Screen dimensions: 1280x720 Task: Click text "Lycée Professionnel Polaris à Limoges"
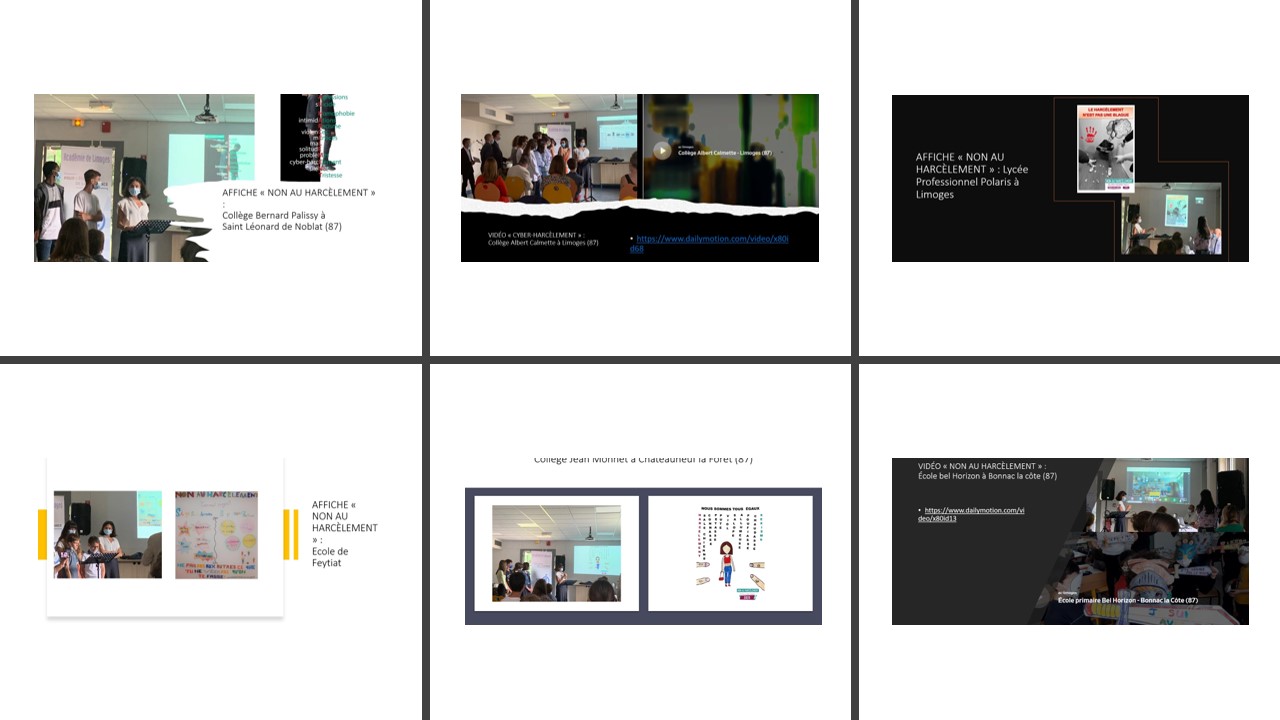pos(972,182)
